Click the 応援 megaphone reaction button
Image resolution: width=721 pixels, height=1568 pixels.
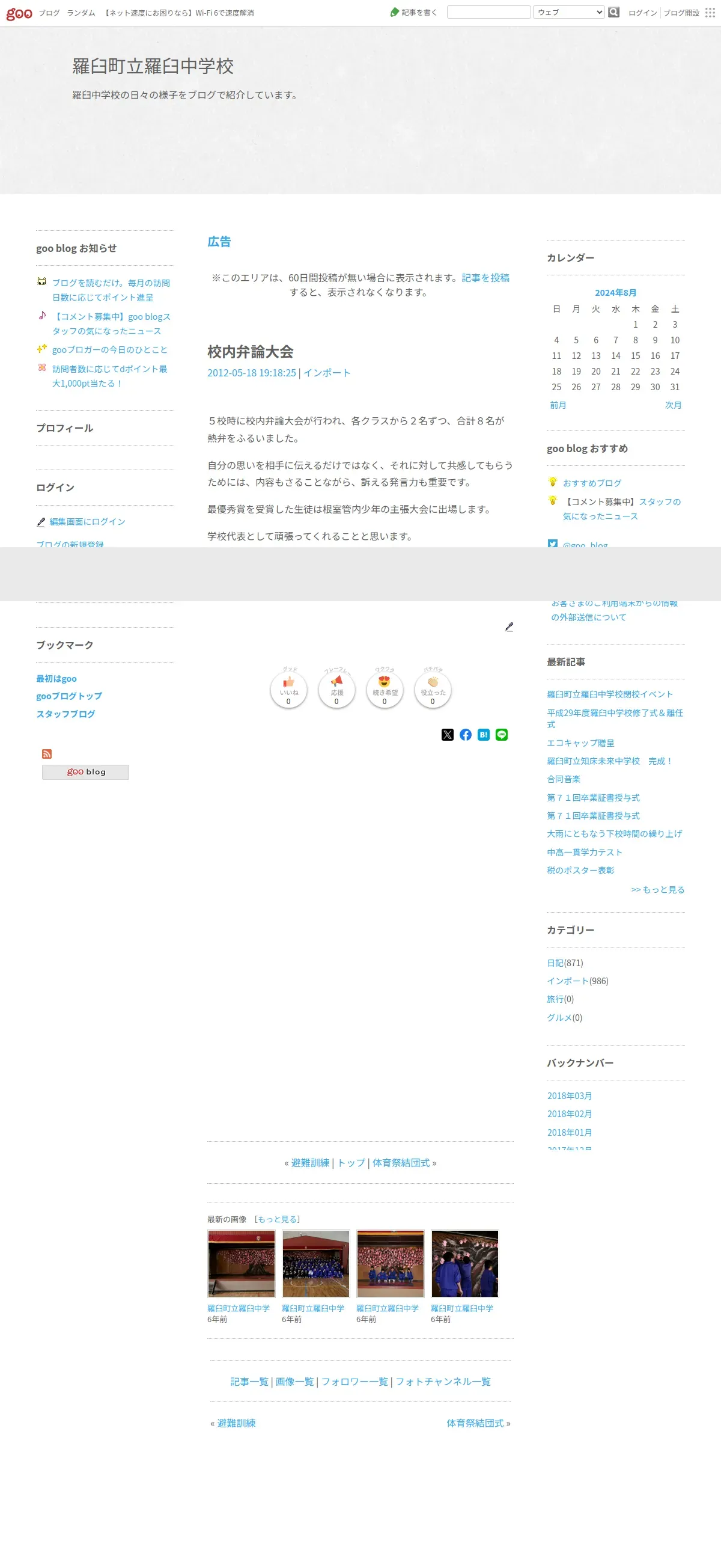click(x=336, y=690)
